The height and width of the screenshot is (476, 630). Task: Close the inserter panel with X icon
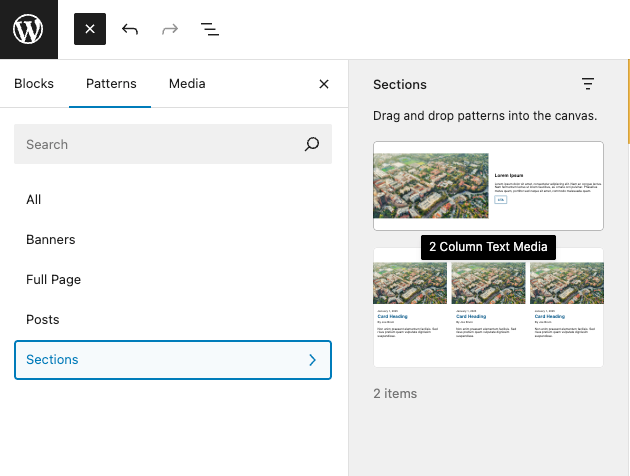click(324, 85)
